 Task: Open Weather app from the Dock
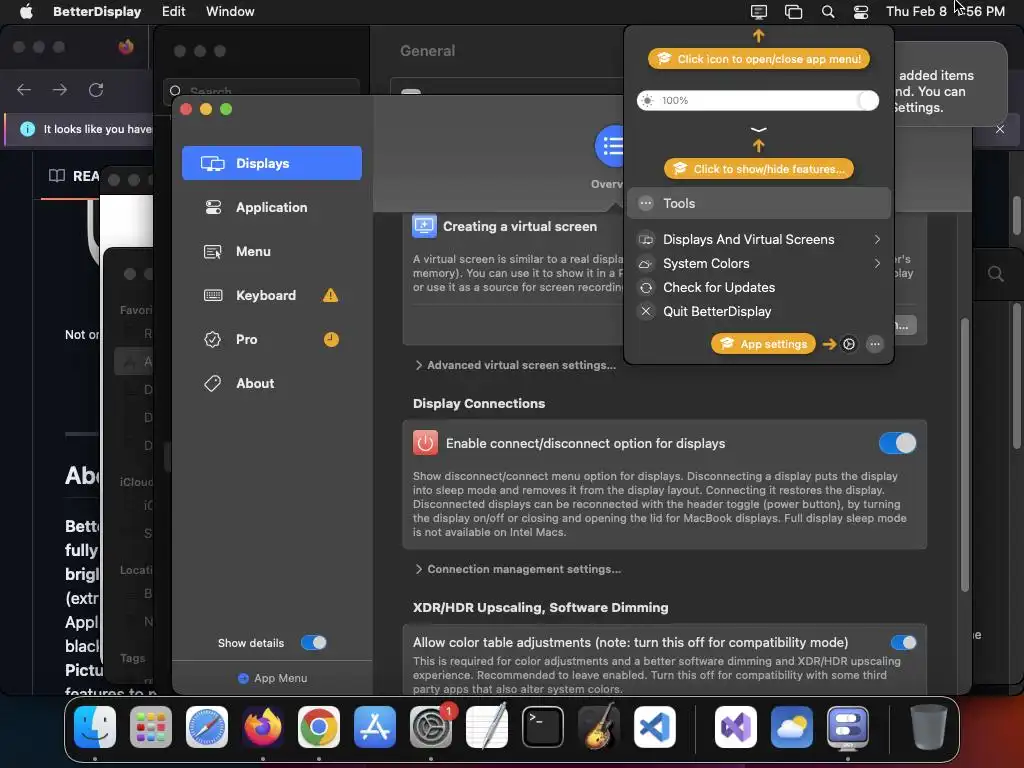(x=792, y=727)
